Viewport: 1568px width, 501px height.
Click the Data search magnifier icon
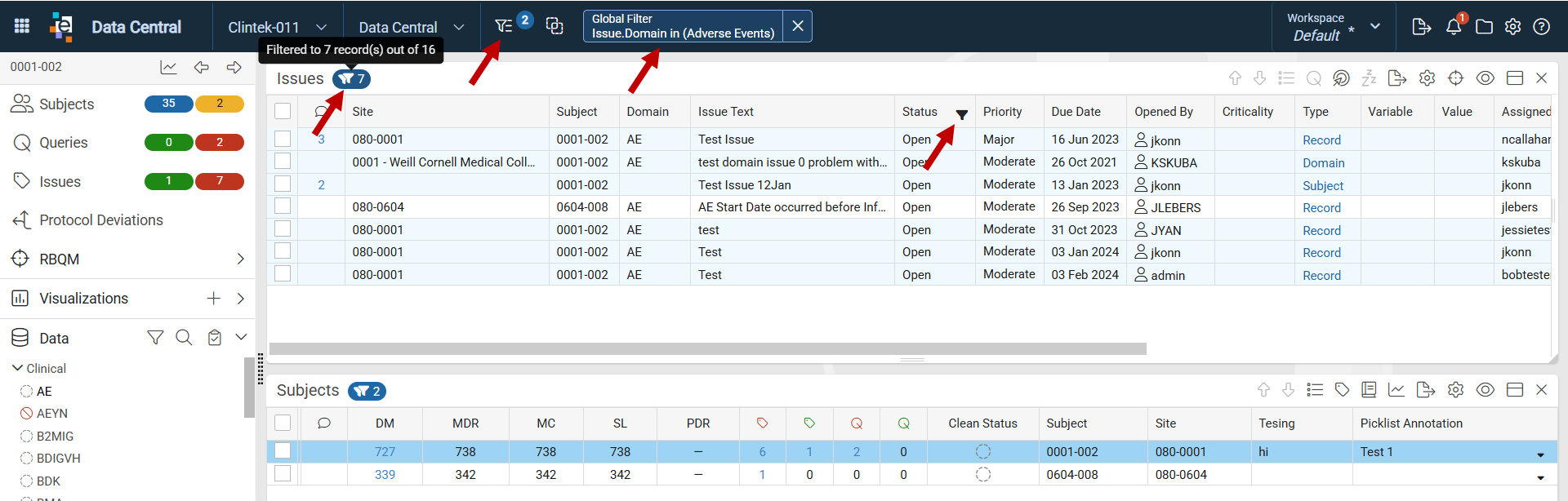[x=184, y=338]
